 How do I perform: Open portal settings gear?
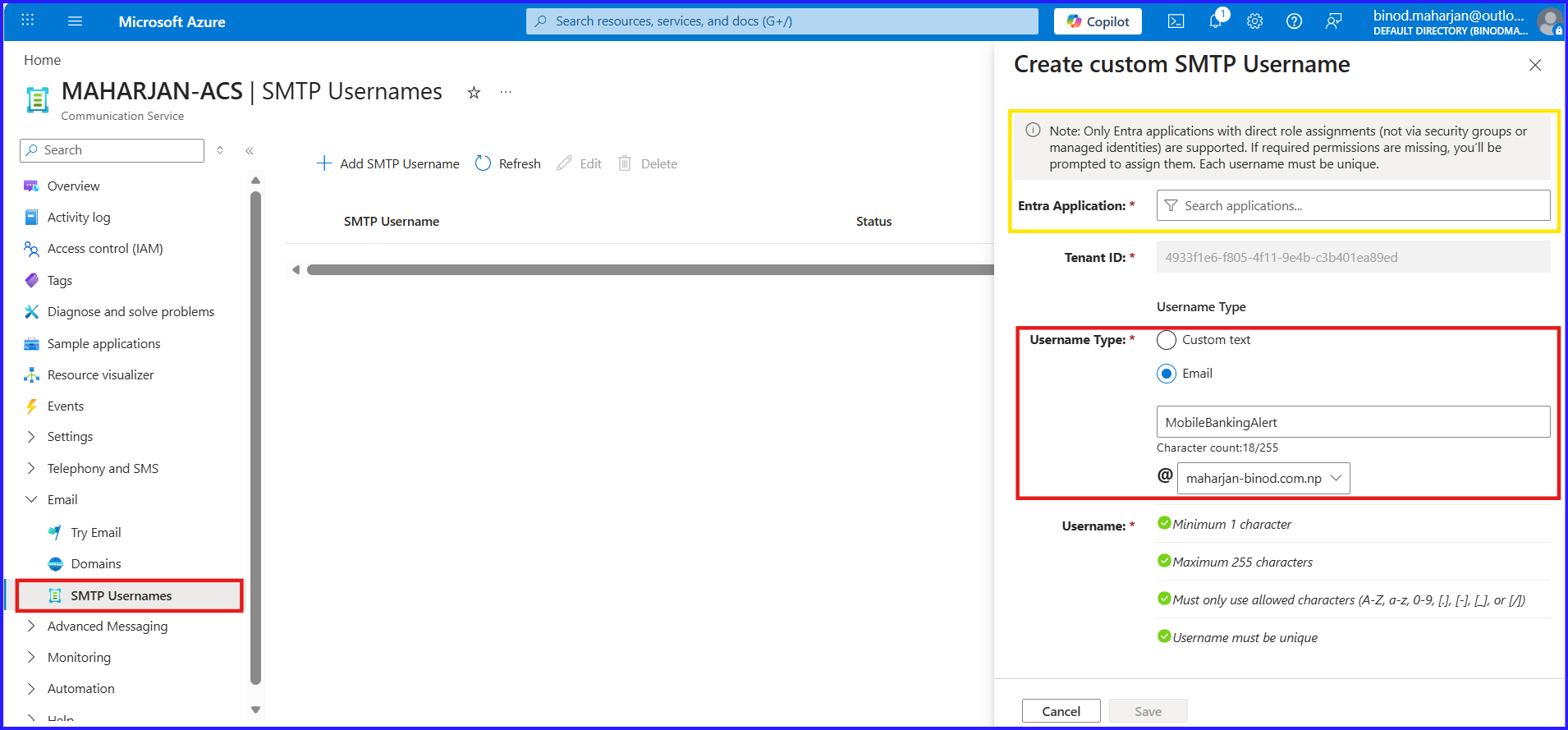point(1254,21)
